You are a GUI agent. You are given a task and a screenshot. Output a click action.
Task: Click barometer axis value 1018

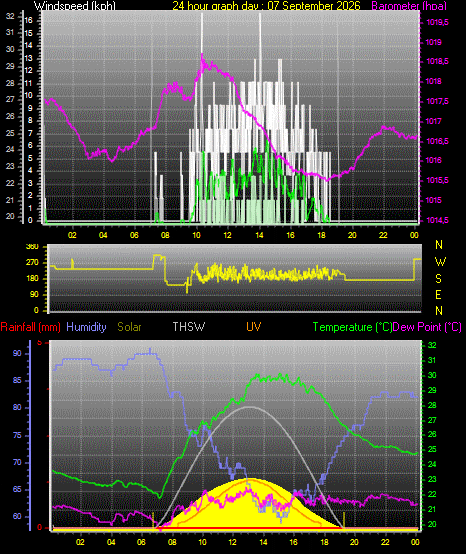[x=434, y=81]
